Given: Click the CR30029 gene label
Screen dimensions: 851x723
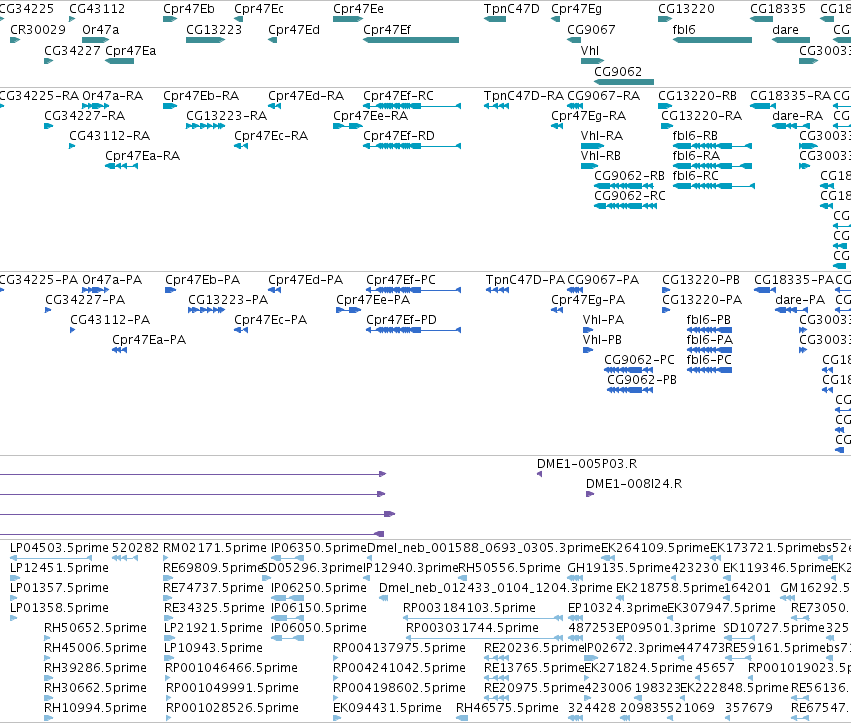Looking at the screenshot, I should coord(38,29).
